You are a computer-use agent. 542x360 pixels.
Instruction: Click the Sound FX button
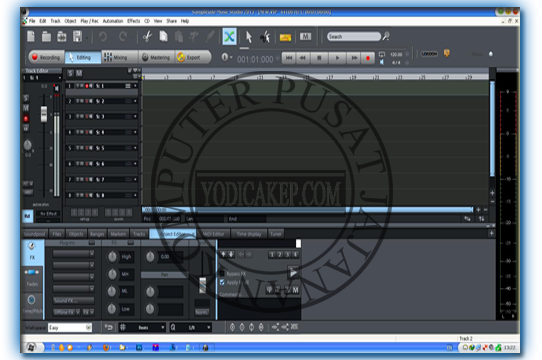(73, 301)
